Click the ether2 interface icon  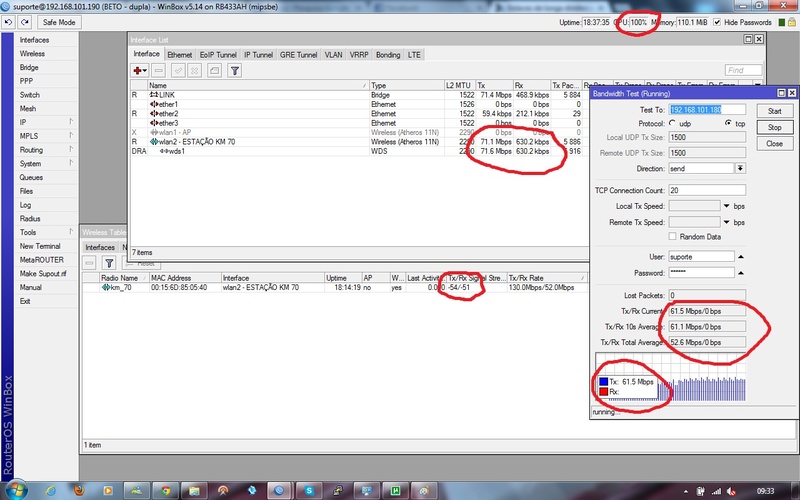coord(154,114)
